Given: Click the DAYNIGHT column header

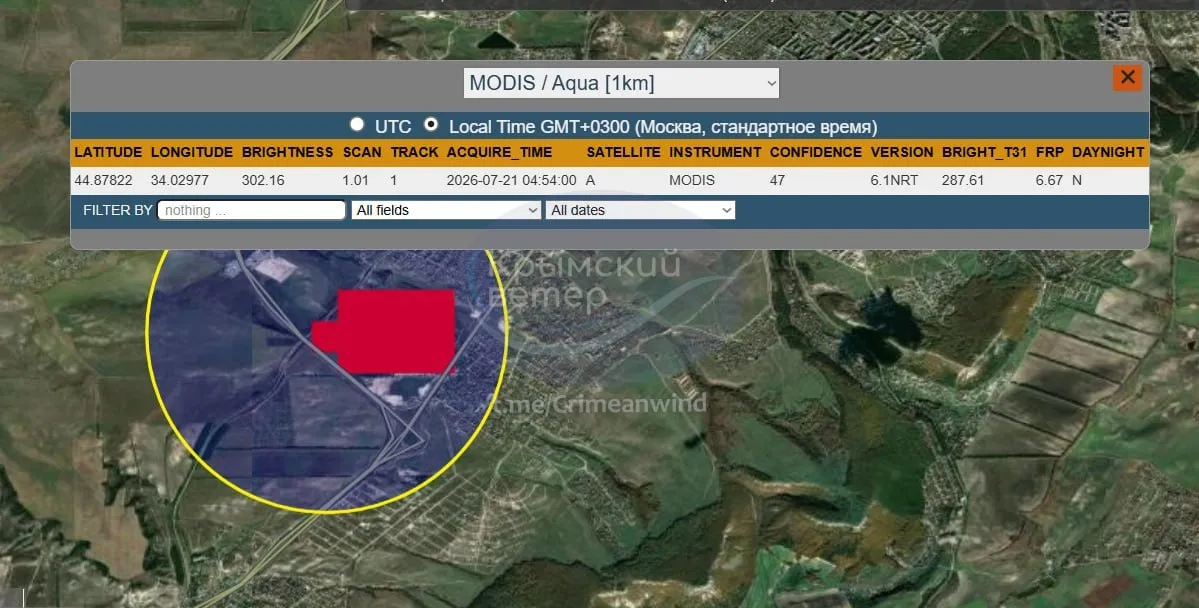Looking at the screenshot, I should 1108,152.
